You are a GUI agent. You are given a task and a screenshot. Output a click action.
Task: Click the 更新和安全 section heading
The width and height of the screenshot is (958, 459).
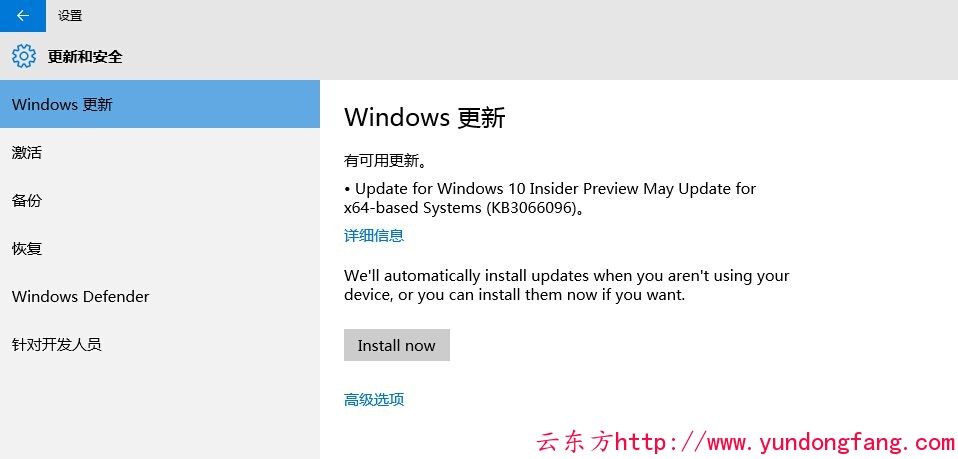tap(85, 57)
